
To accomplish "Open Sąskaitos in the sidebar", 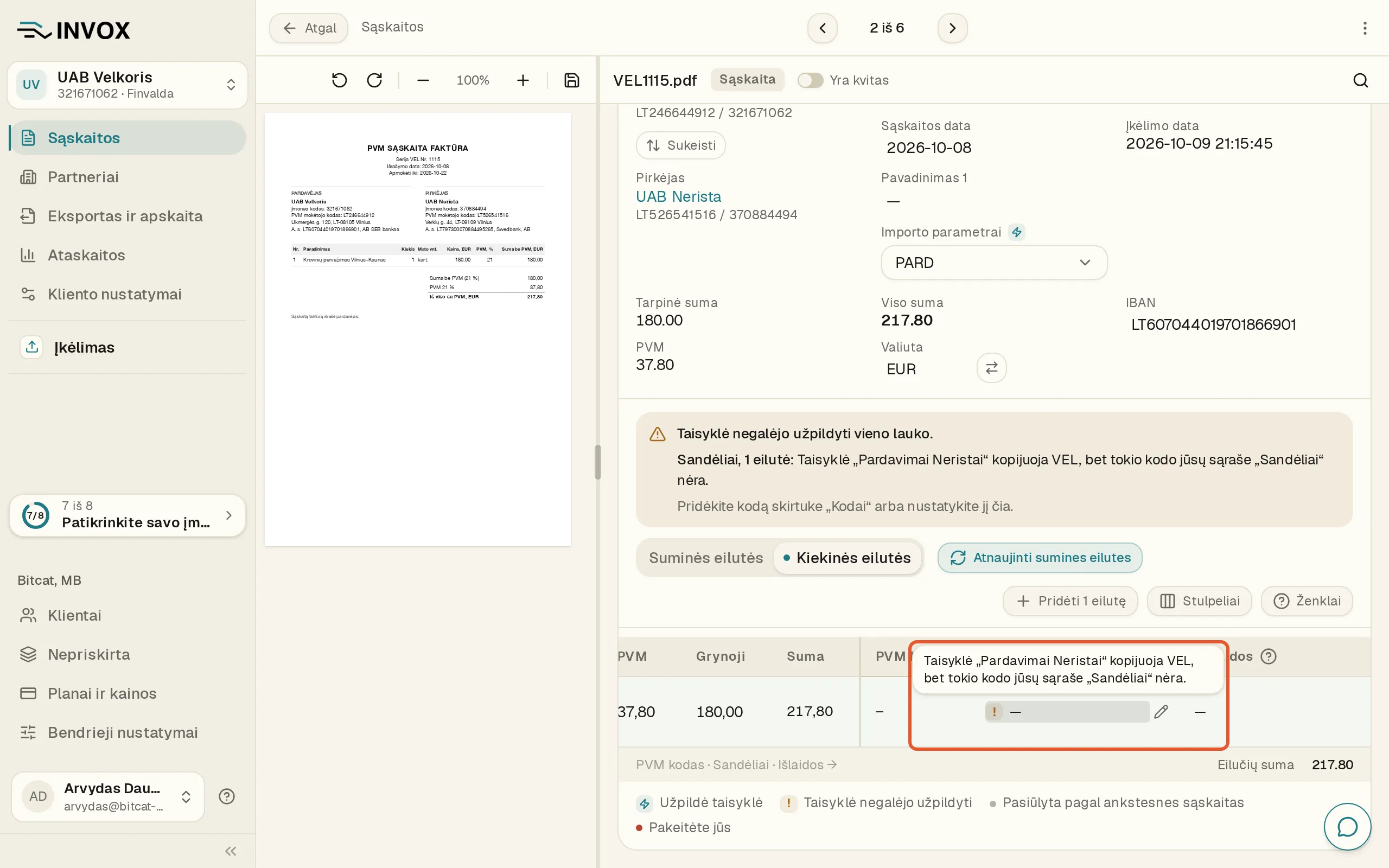I will point(128,138).
